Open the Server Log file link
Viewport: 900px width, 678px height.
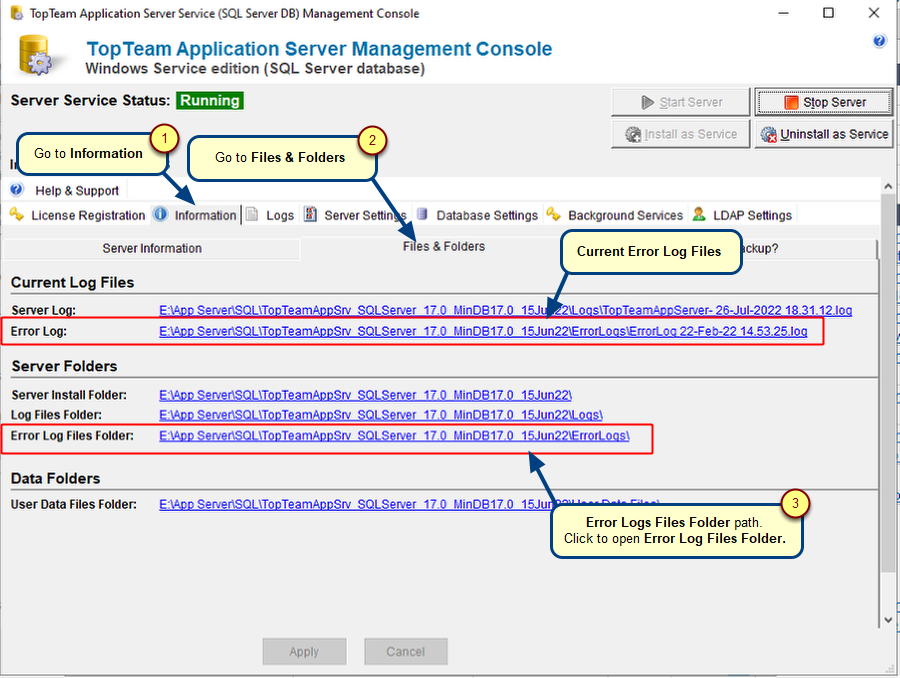[x=505, y=311]
